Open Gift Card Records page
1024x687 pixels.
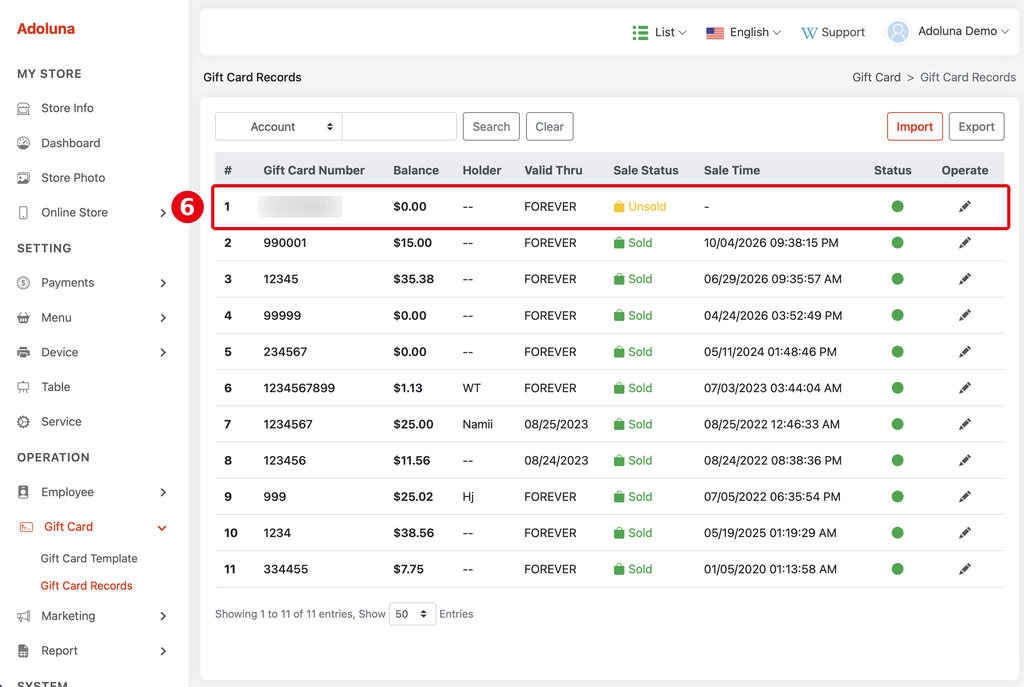tap(86, 586)
